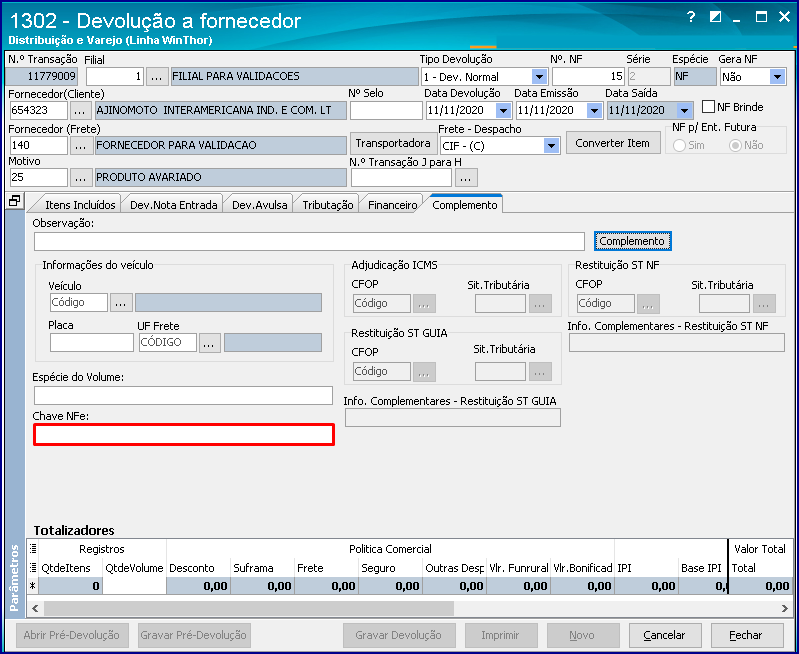799x654 pixels.
Task: Click the Filial code field
Action: [x=115, y=77]
